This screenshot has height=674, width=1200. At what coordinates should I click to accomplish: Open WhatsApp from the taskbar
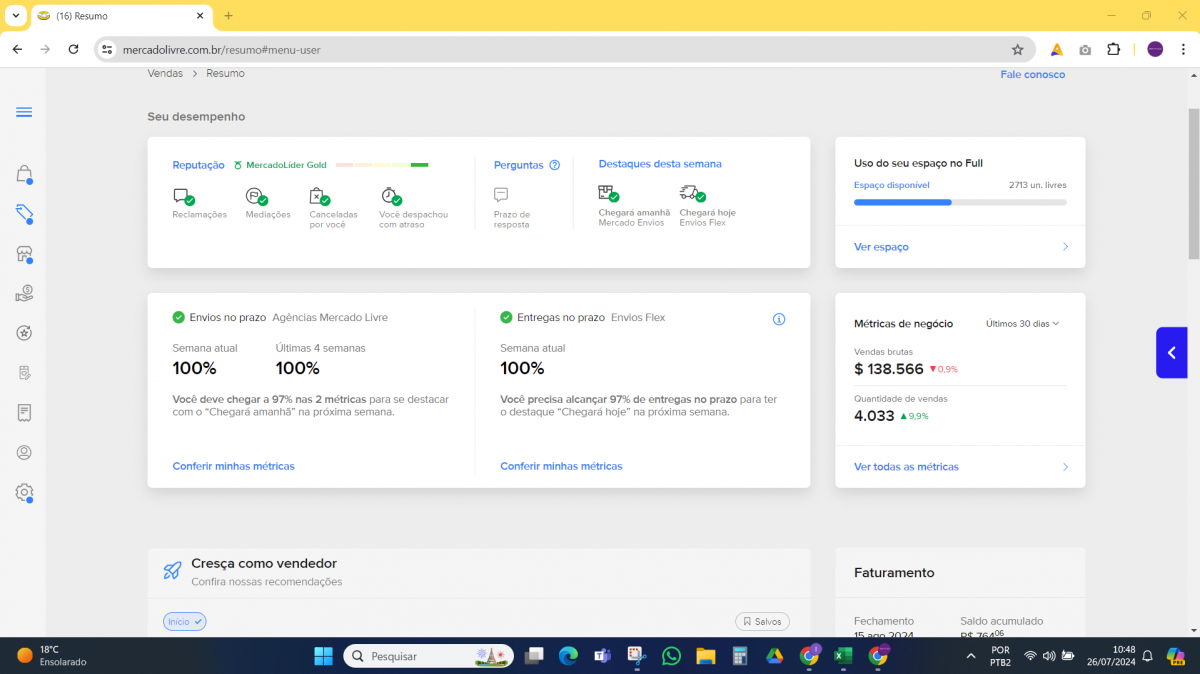(671, 656)
